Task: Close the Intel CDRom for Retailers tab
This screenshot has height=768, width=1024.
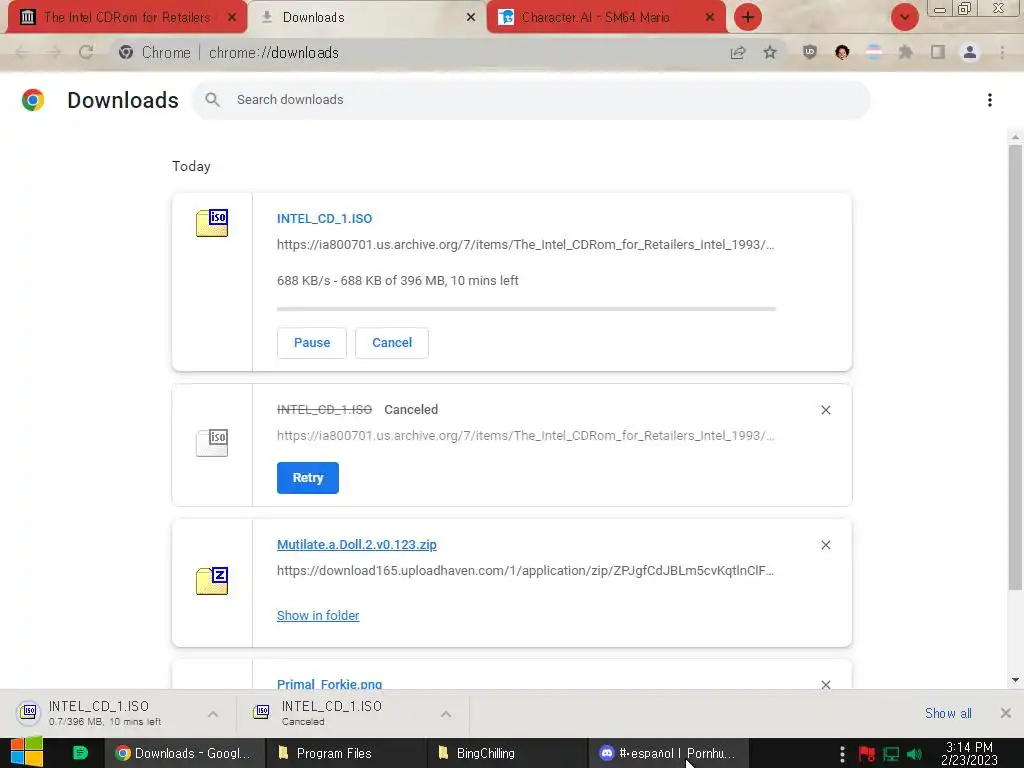Action: [231, 18]
